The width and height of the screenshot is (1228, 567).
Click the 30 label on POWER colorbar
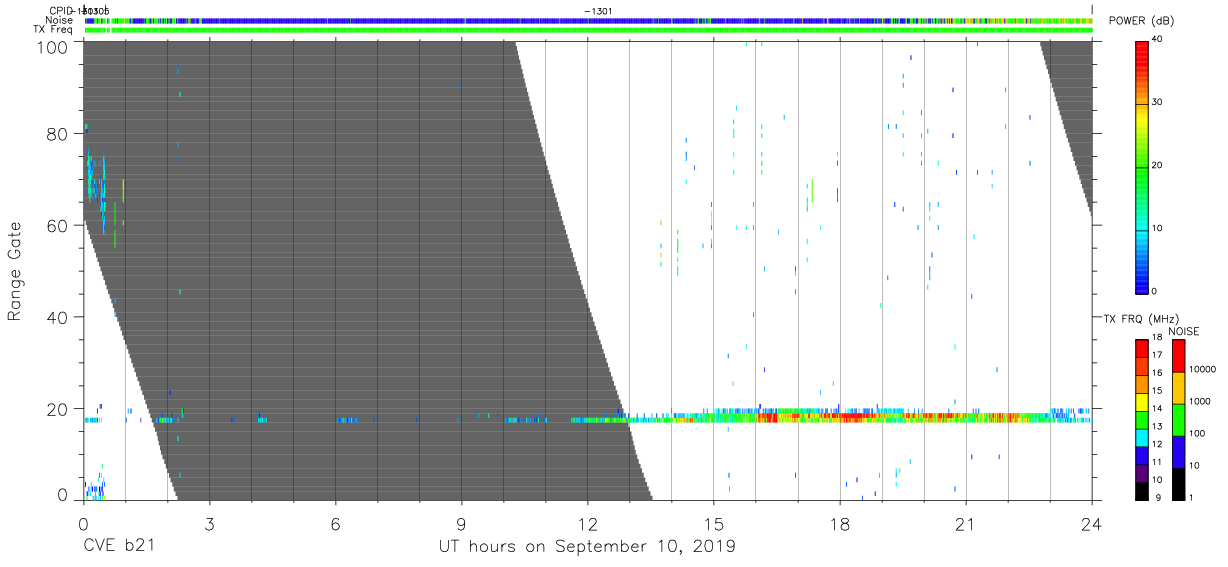pyautogui.click(x=1159, y=102)
